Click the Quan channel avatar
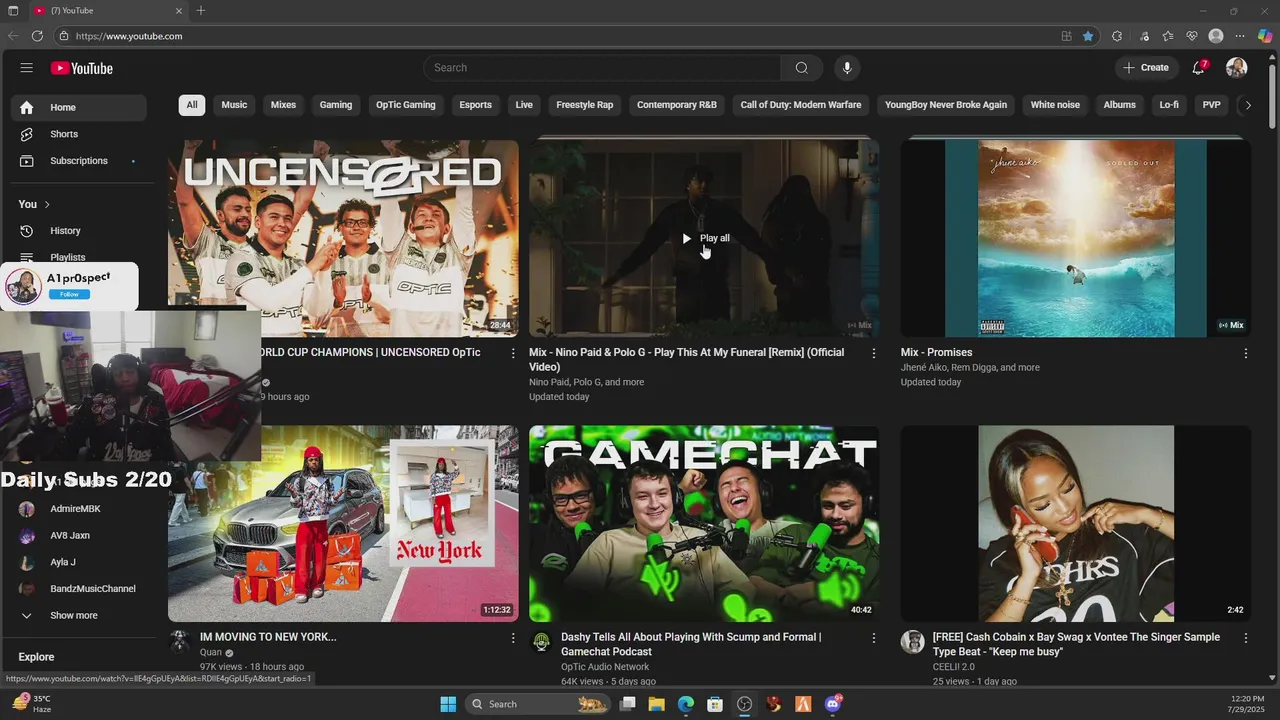This screenshot has height=720, width=1280. click(x=180, y=642)
